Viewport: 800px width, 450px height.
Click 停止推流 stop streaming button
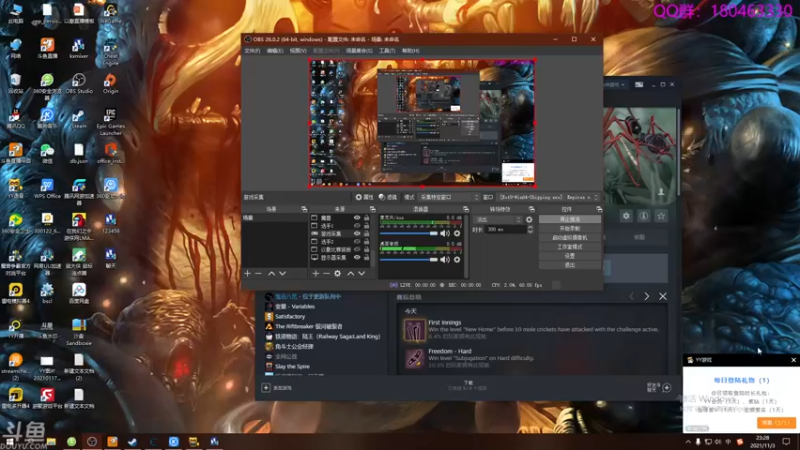(x=569, y=219)
